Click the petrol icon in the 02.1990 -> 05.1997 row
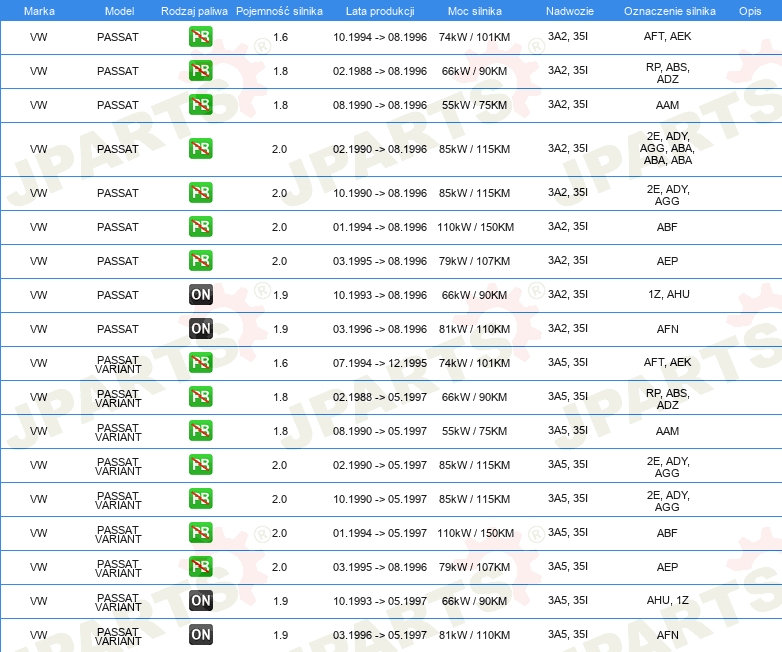Image resolution: width=782 pixels, height=652 pixels. pos(200,464)
